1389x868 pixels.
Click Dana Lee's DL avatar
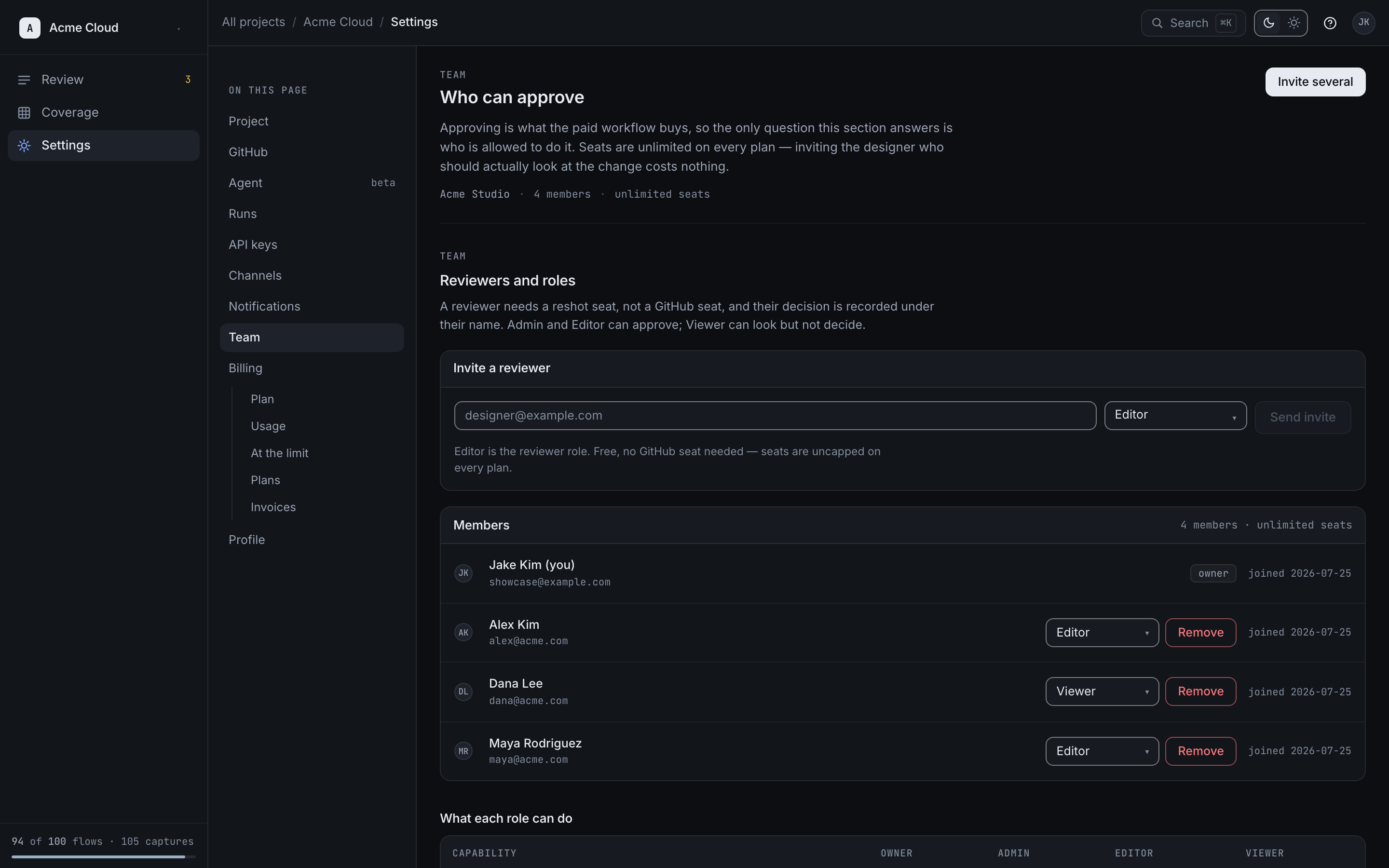(x=463, y=692)
